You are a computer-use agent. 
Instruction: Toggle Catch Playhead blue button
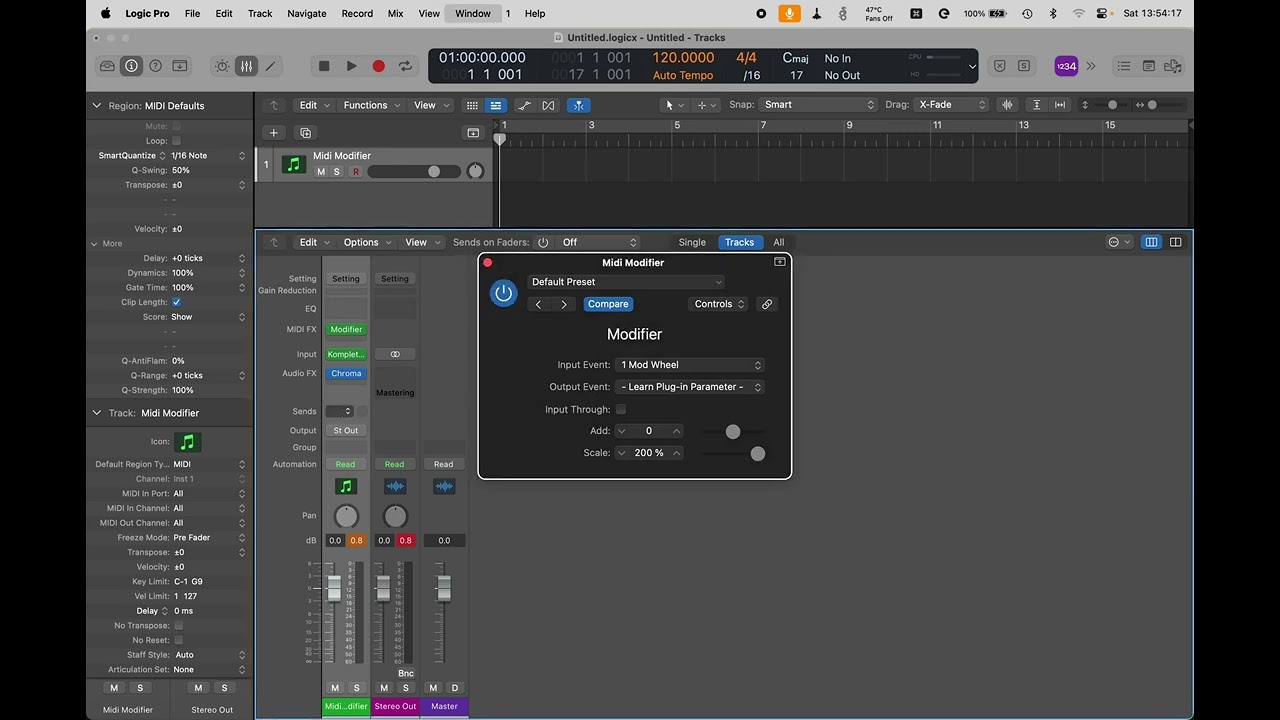click(578, 105)
